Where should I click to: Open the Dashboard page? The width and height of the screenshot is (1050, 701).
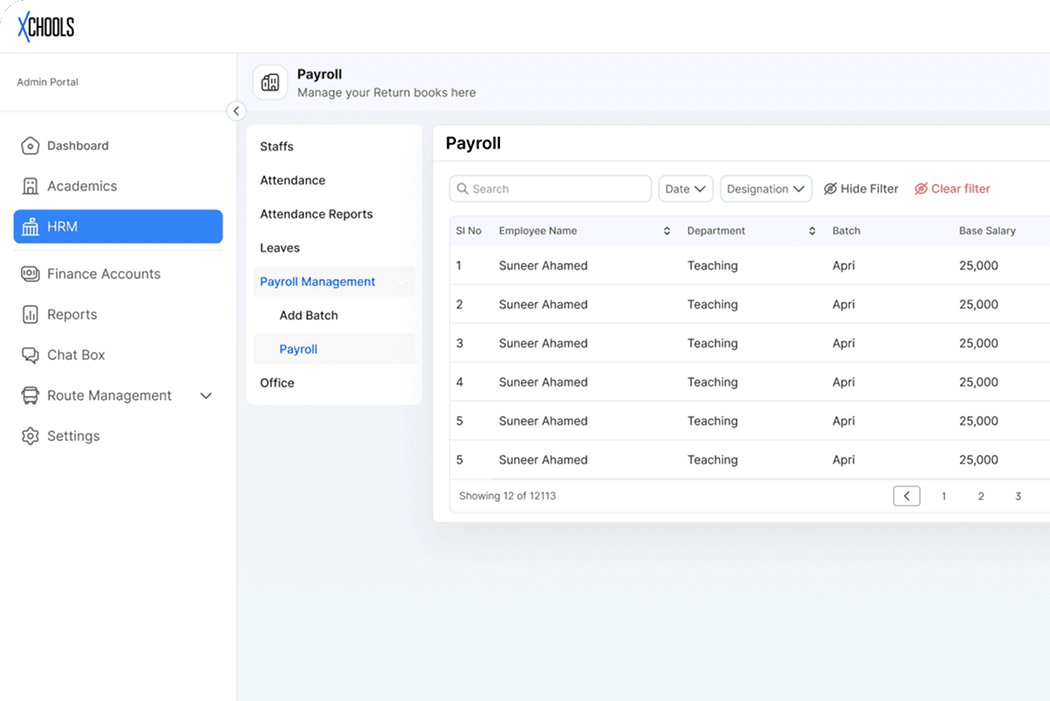pos(78,146)
